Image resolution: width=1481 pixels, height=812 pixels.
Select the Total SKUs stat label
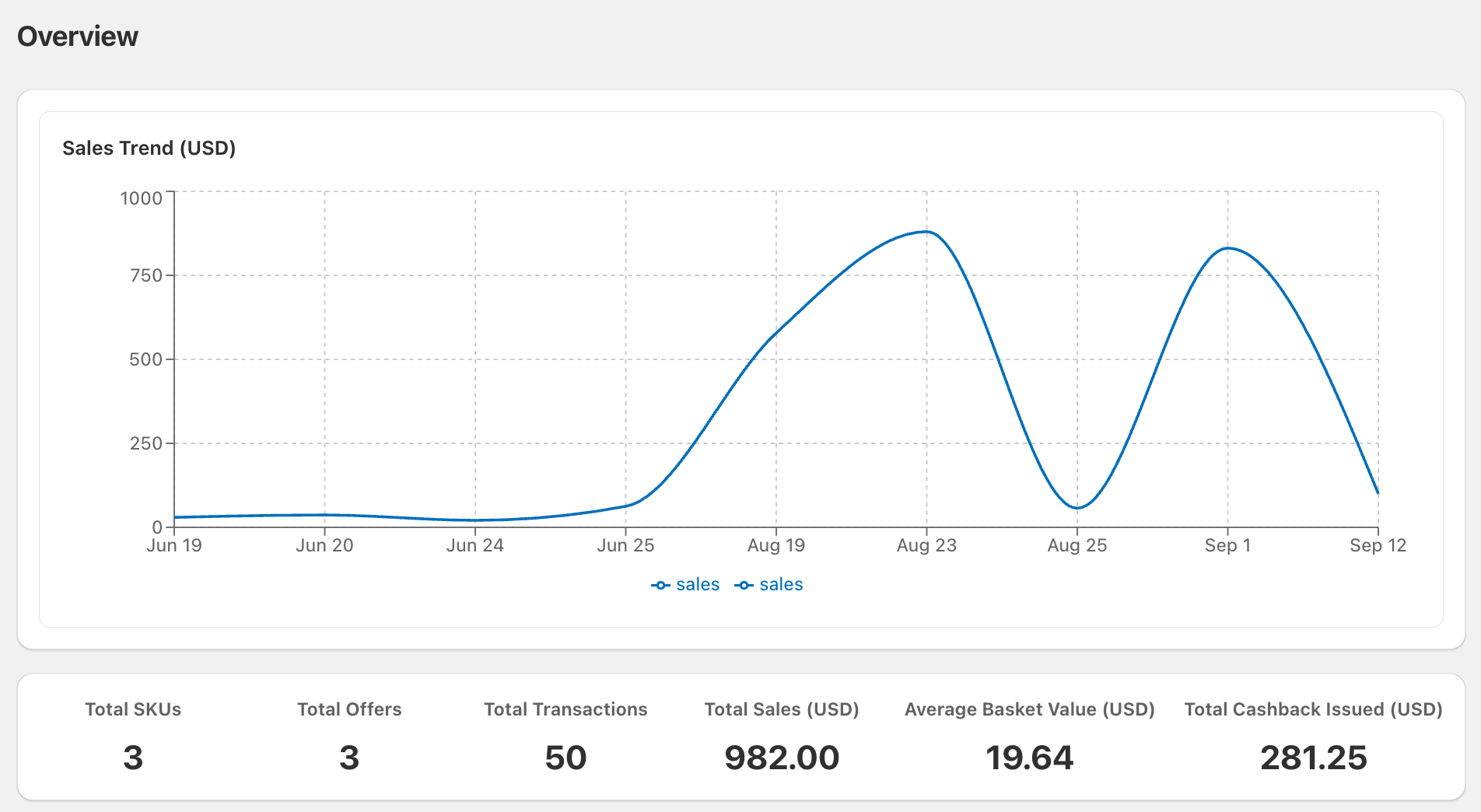coord(133,709)
